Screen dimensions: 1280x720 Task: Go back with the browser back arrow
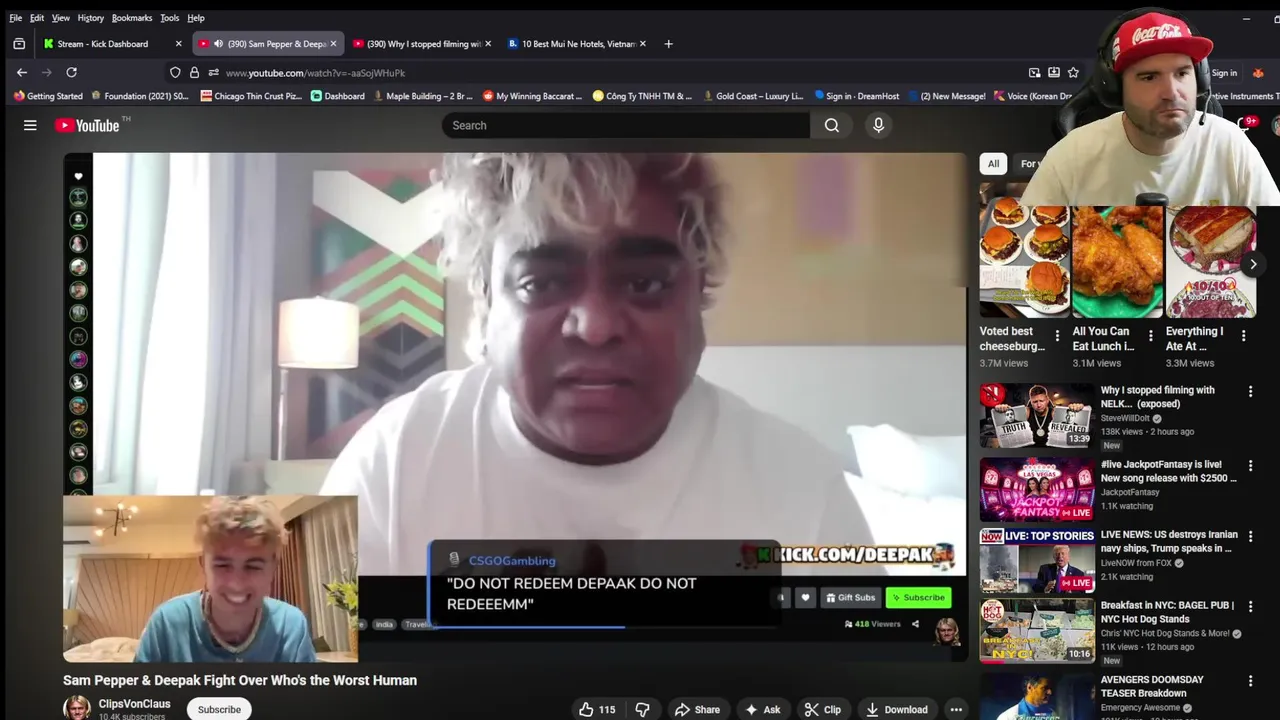22,72
